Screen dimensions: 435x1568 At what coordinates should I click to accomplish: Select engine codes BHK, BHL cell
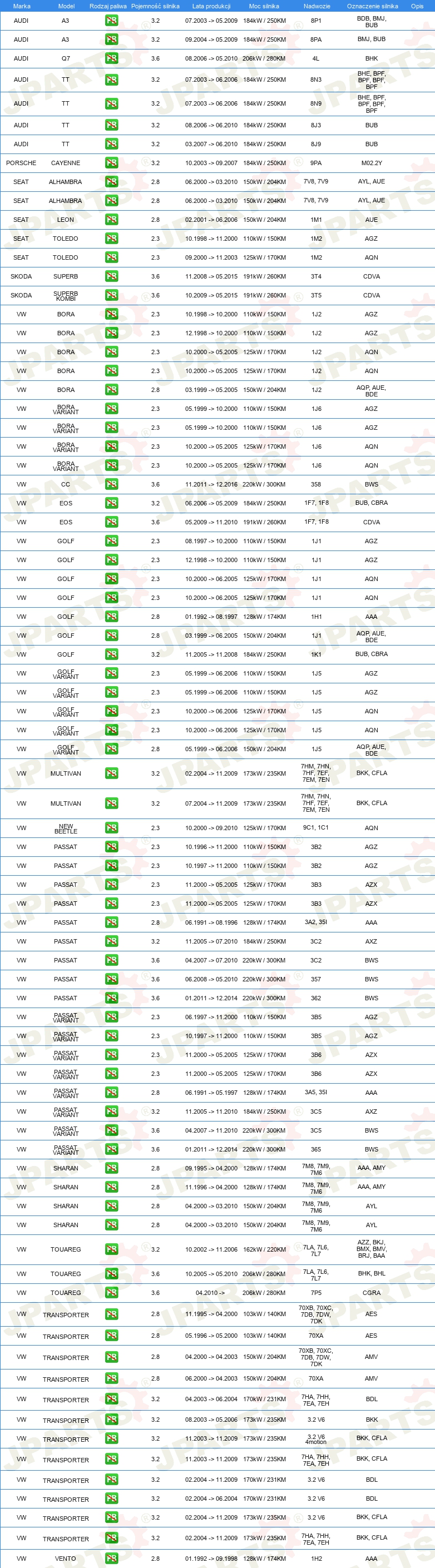[x=372, y=1273]
